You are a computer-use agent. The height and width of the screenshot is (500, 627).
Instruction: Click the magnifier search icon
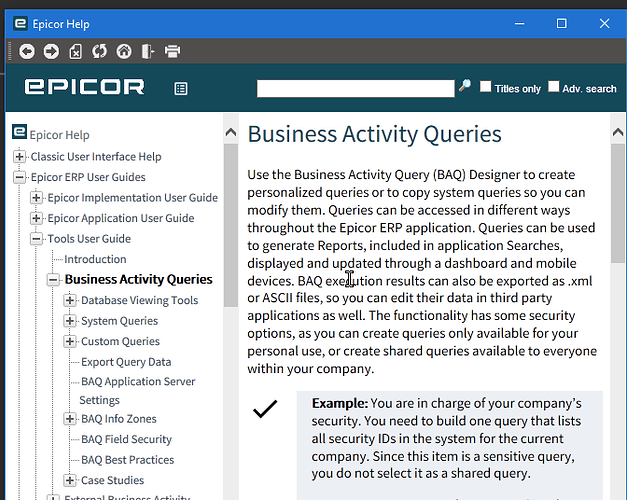(x=465, y=85)
